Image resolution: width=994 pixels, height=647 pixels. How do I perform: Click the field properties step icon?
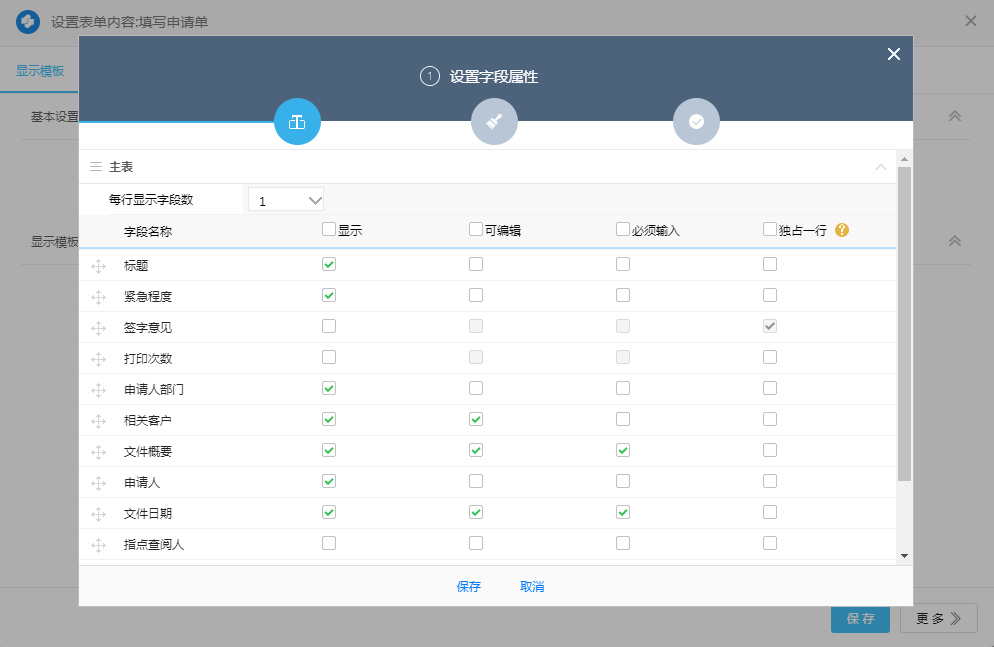click(x=297, y=122)
